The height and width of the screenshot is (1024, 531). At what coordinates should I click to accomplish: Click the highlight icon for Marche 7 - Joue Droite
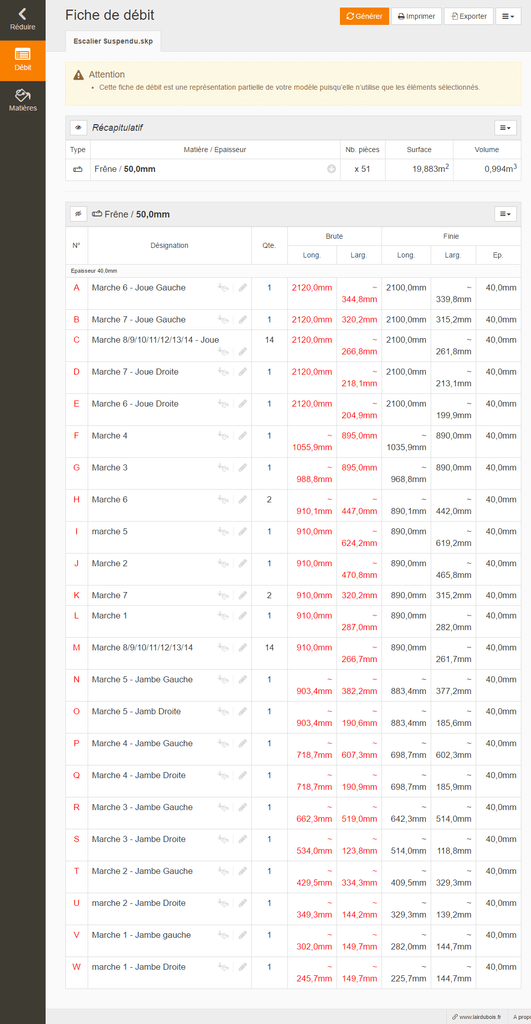[x=224, y=372]
